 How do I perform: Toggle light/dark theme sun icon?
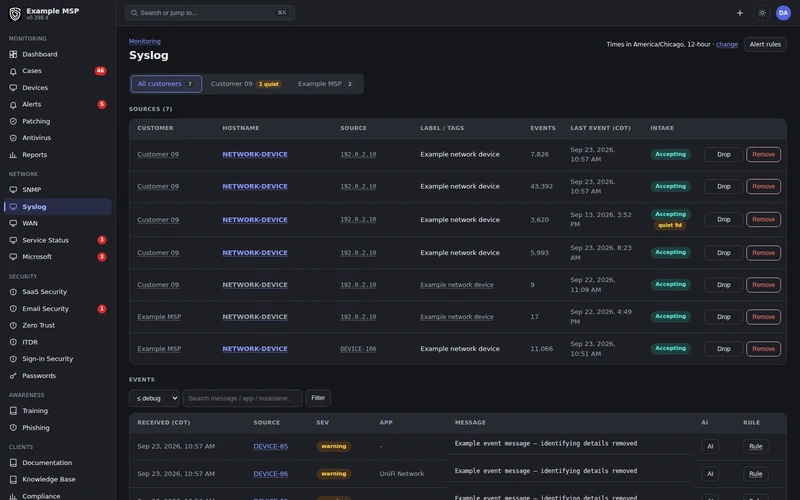762,13
